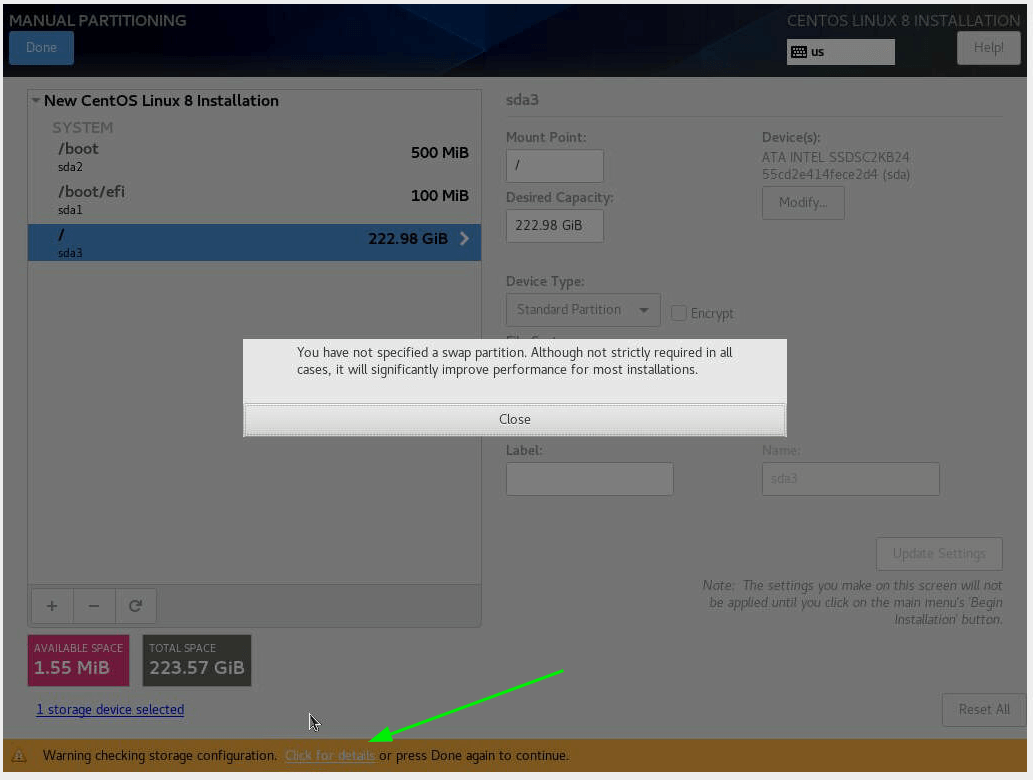
Task: Click the Desired Capacity input field
Action: tap(555, 225)
